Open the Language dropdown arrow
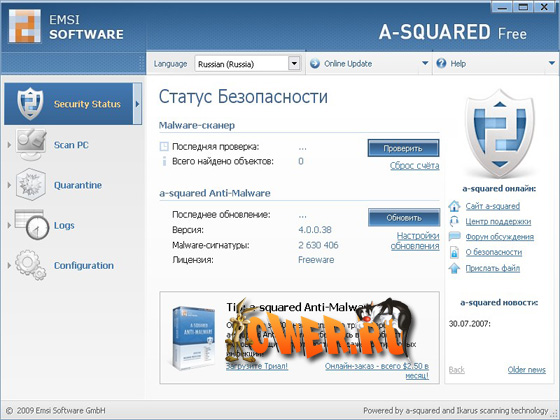Screen dimensions: 560x420 click(x=294, y=64)
